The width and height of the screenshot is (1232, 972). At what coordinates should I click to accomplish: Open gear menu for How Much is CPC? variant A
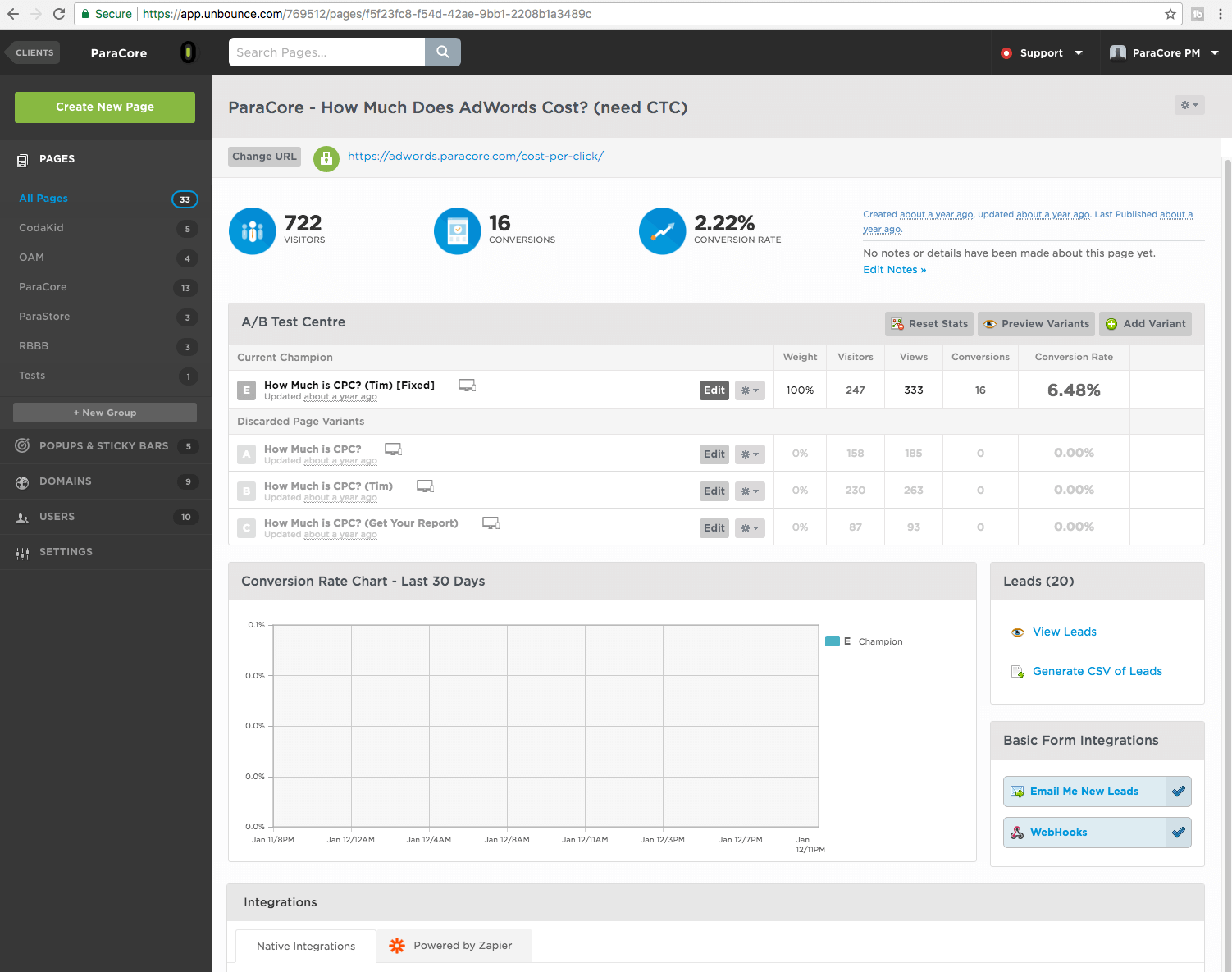[x=750, y=454]
